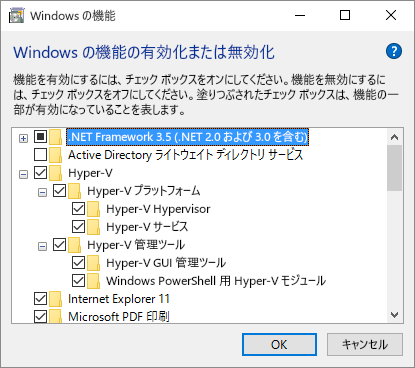
Task: Collapse the Hyper-V プラットフォーム node
Action: click(x=42, y=192)
